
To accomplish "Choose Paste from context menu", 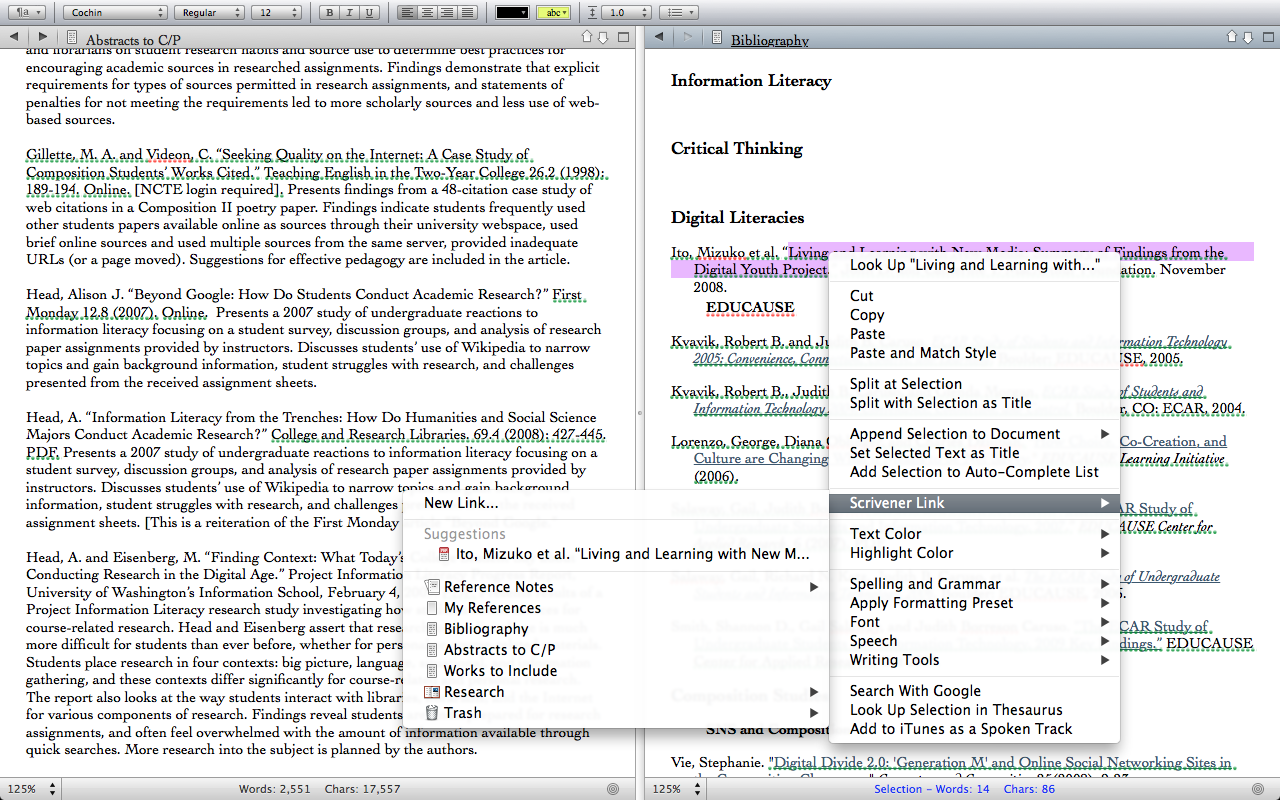I will coord(975,334).
